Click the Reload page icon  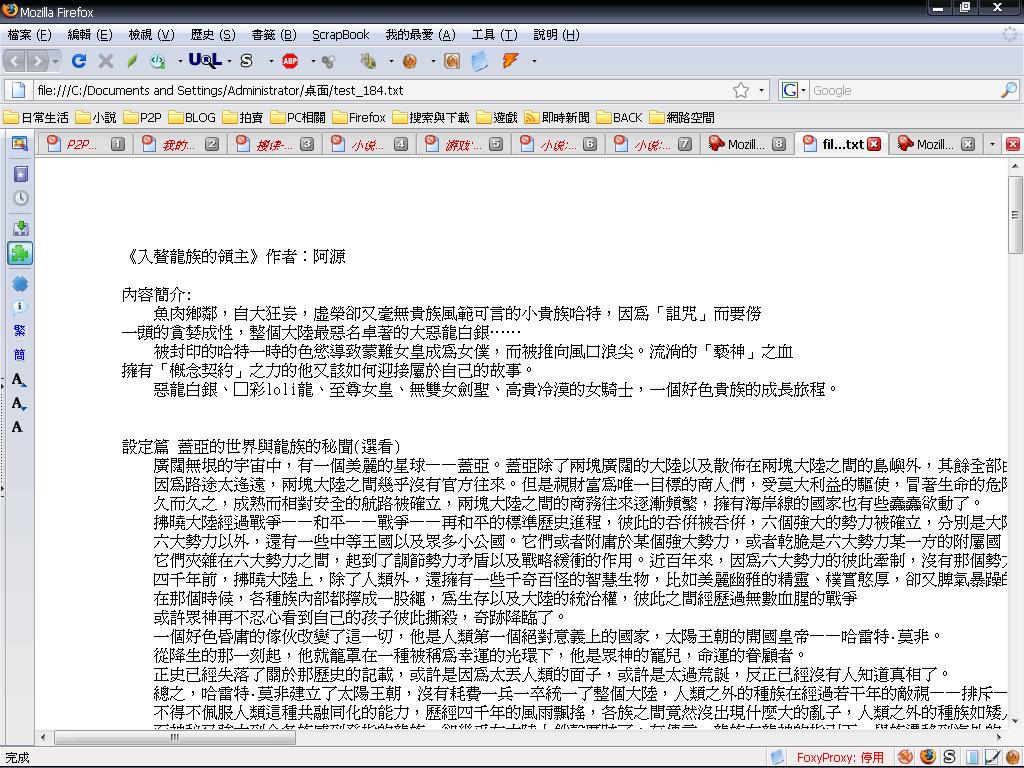coord(79,61)
